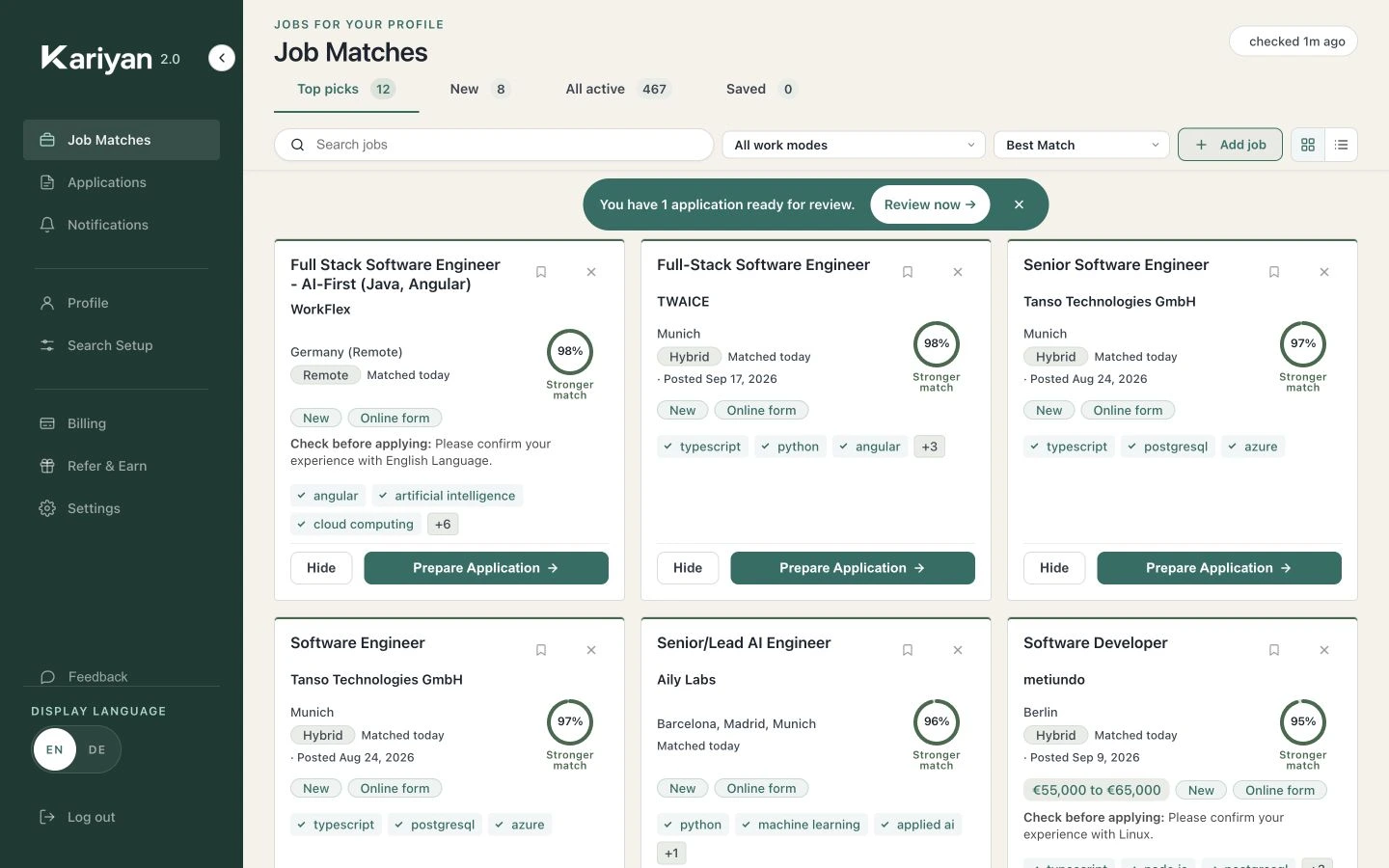Log out of Kariyan
This screenshot has height=868, width=1389.
[77, 817]
